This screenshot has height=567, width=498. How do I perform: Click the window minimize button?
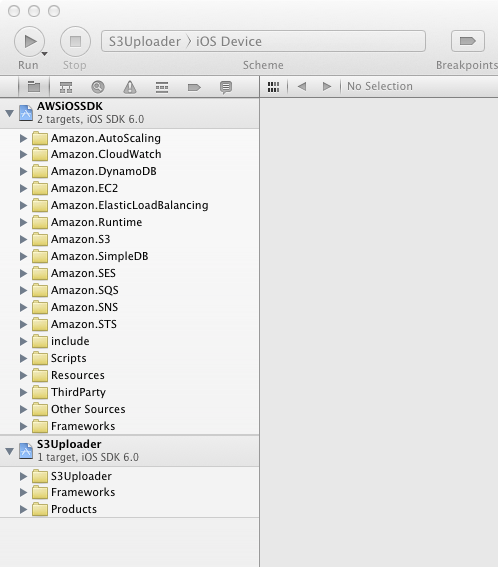34,11
